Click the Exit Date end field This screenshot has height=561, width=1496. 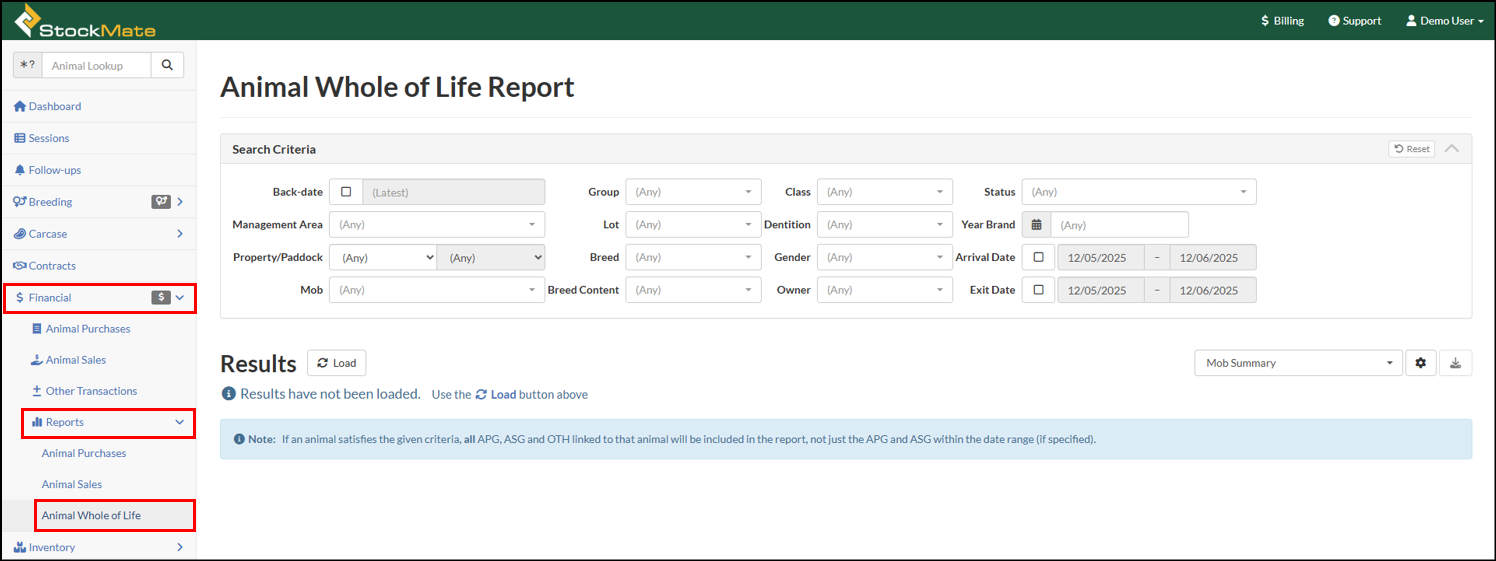(1213, 290)
